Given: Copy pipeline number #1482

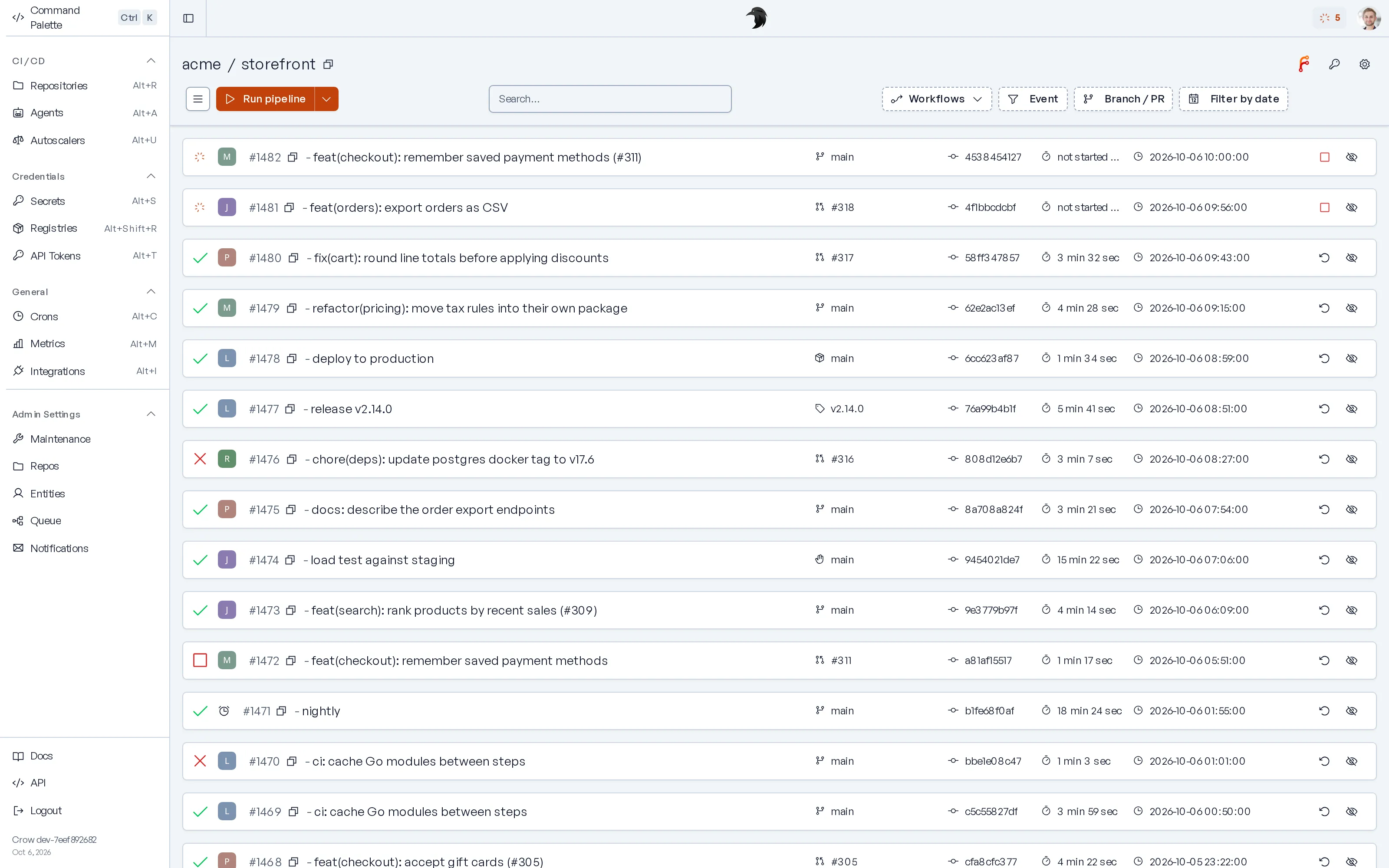Looking at the screenshot, I should pos(293,157).
